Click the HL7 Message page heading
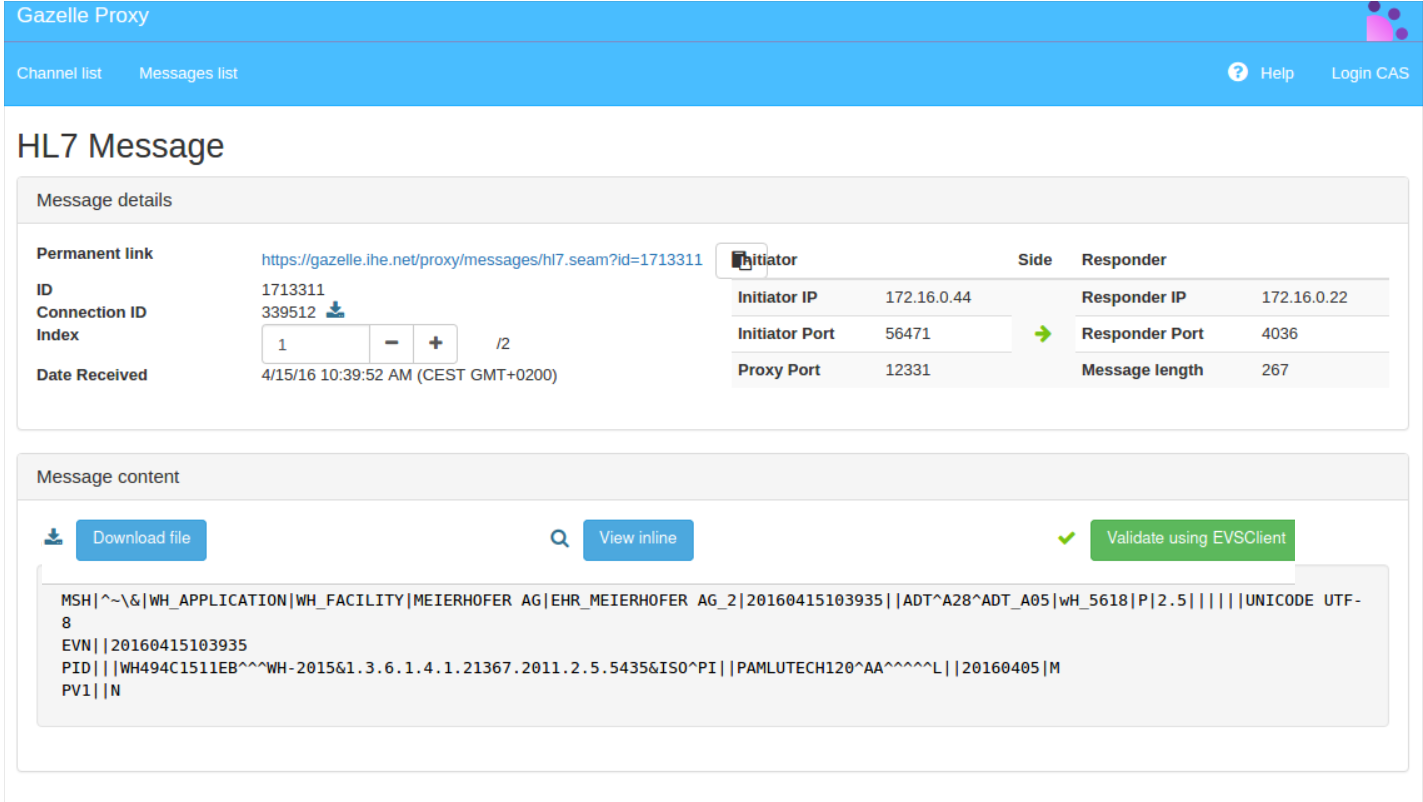The height and width of the screenshot is (802, 1423). [121, 146]
